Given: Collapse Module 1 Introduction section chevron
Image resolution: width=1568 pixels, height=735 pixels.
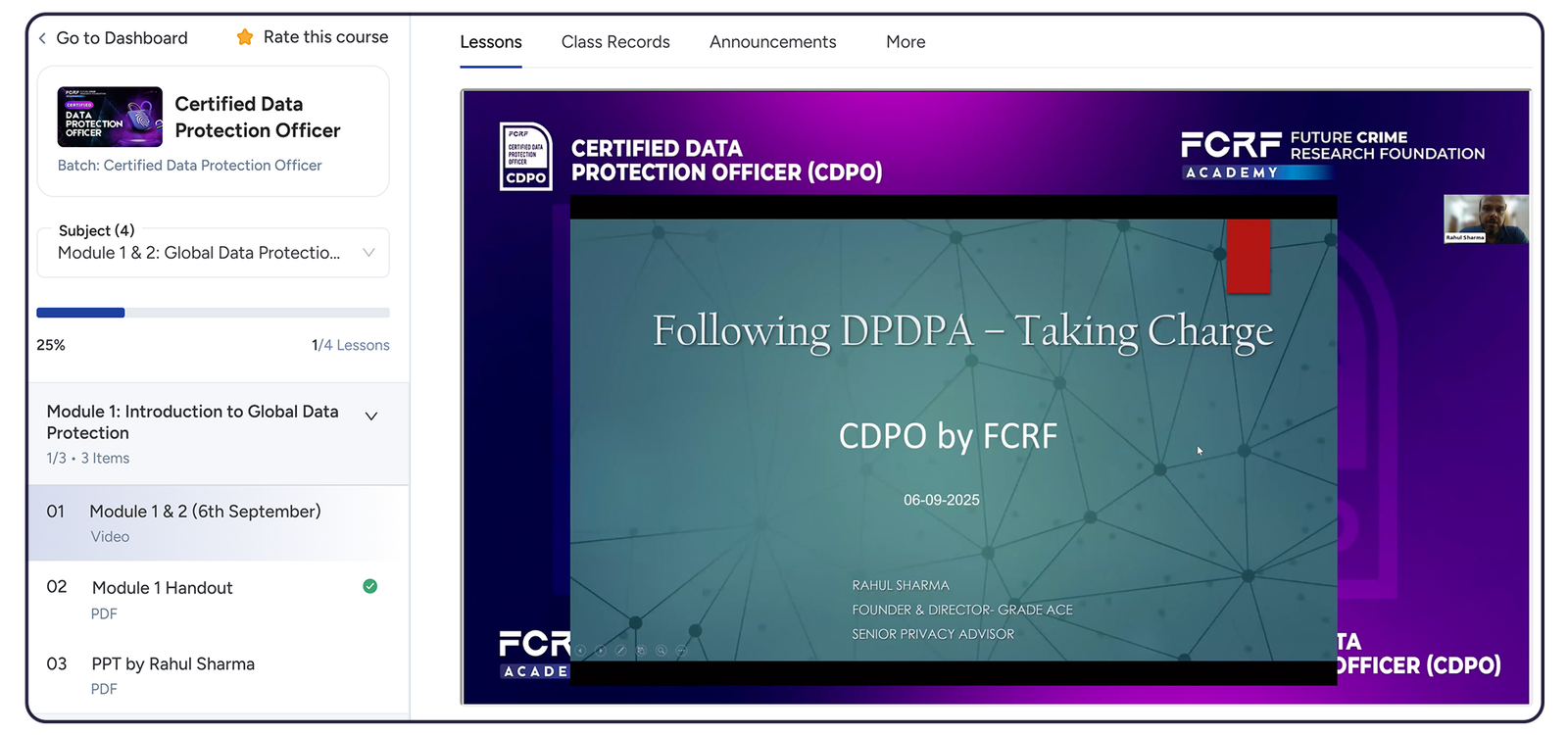Looking at the screenshot, I should (371, 416).
